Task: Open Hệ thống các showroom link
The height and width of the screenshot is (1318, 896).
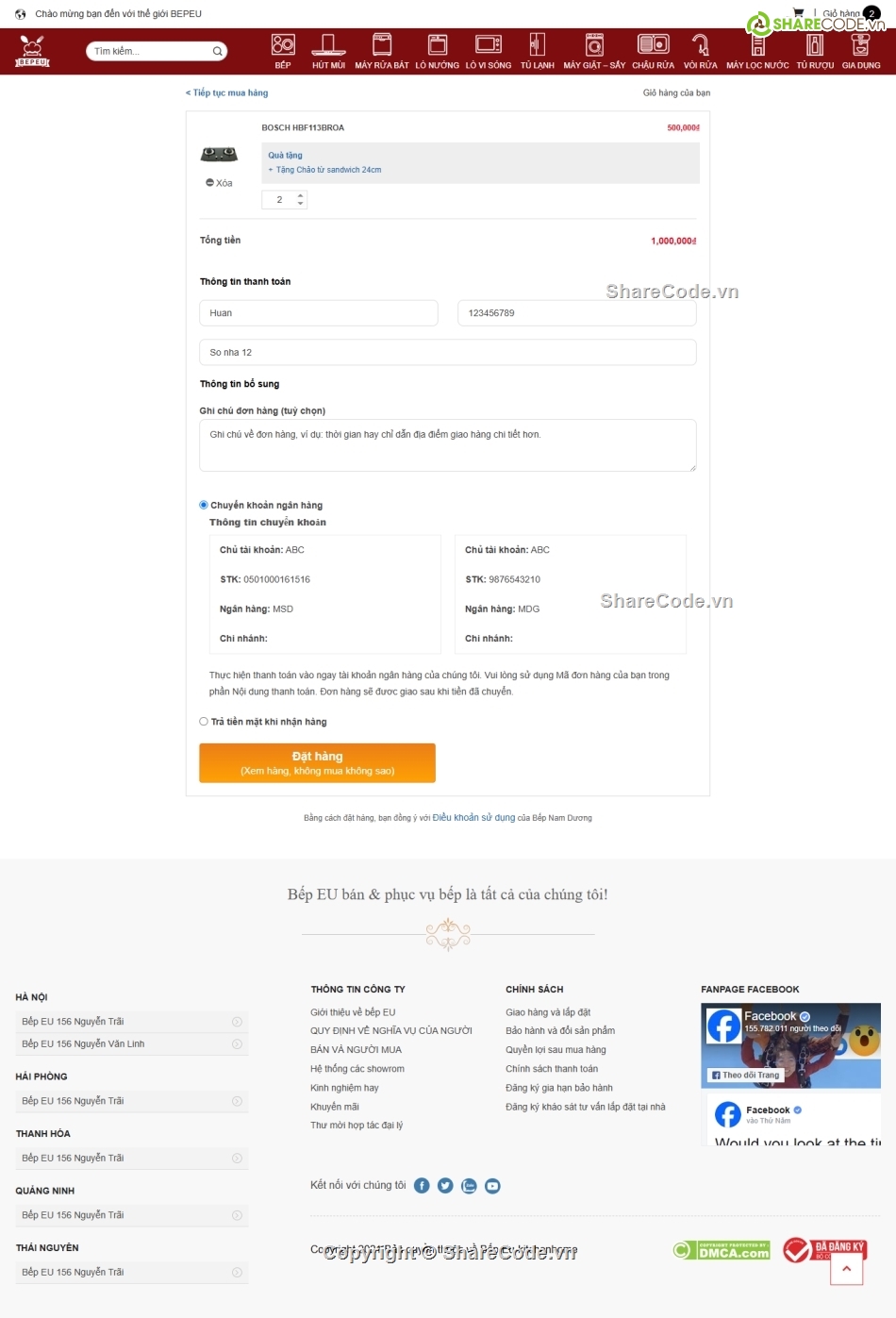Action: pos(357,1069)
